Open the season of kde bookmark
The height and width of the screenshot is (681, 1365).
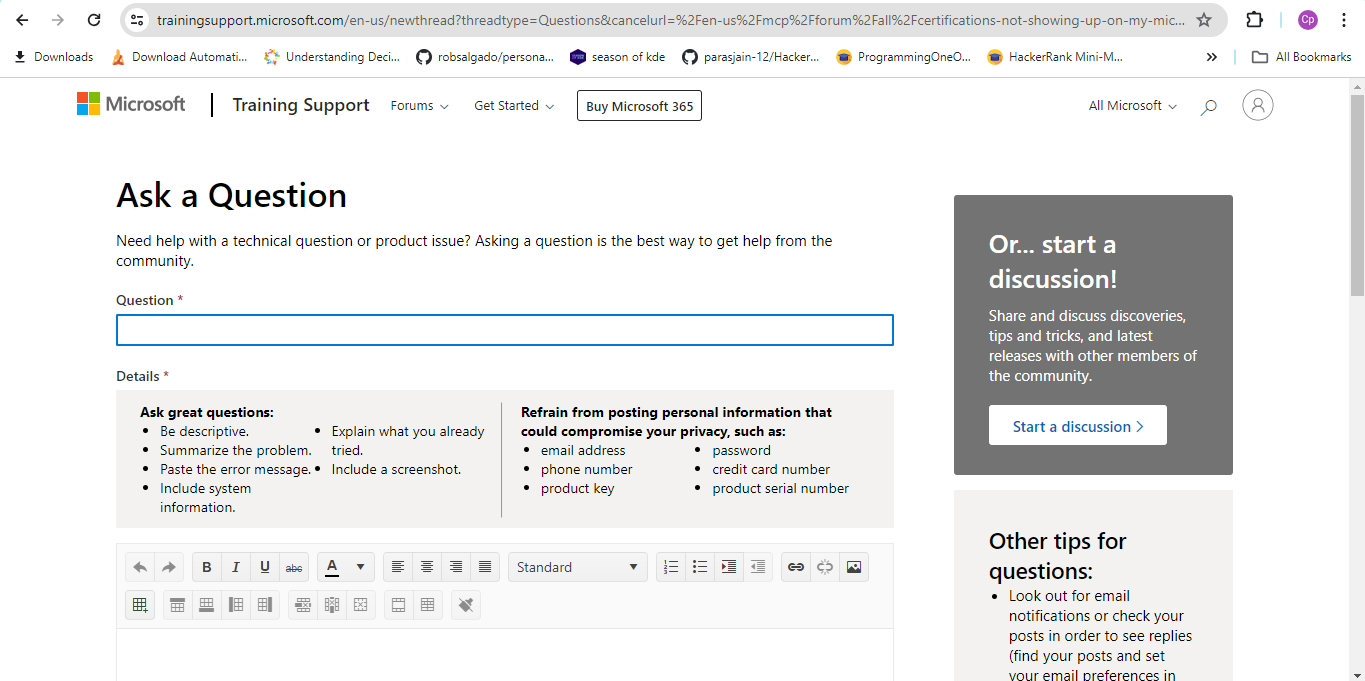[x=617, y=57]
